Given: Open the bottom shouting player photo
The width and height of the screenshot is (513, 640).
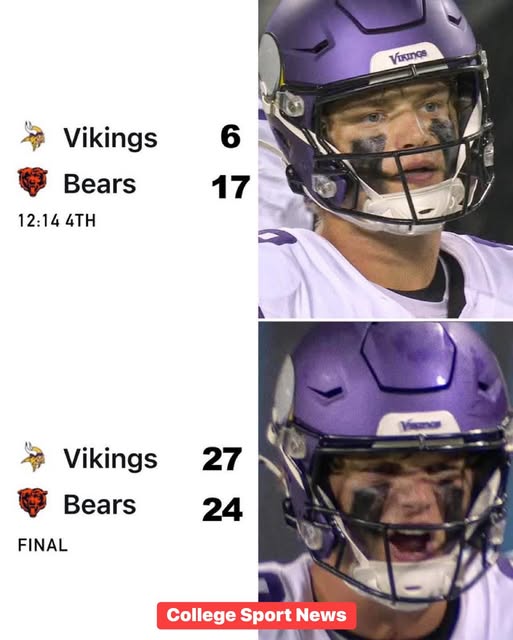Looking at the screenshot, I should click(x=386, y=481).
